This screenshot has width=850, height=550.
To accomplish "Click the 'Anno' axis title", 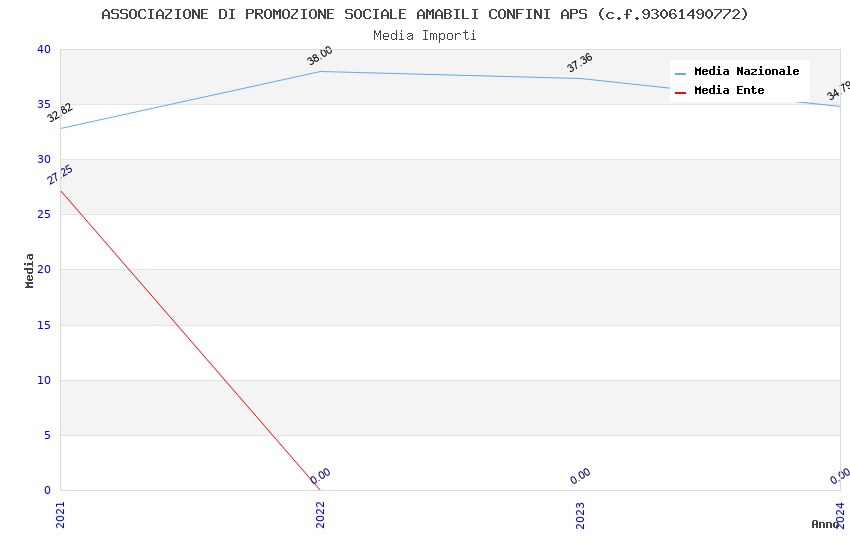I will click(x=825, y=524).
